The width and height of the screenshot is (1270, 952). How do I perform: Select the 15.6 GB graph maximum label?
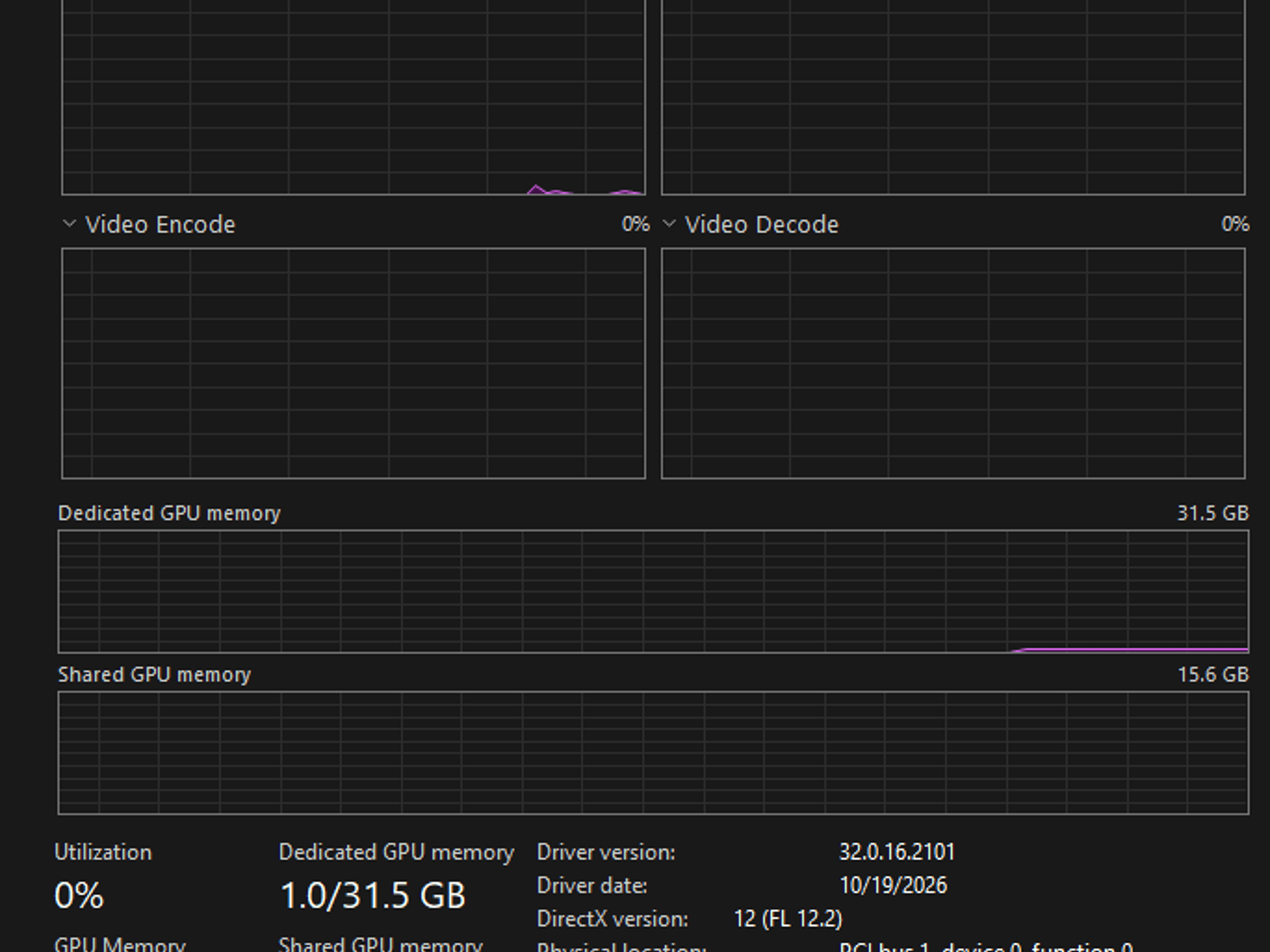[1213, 674]
